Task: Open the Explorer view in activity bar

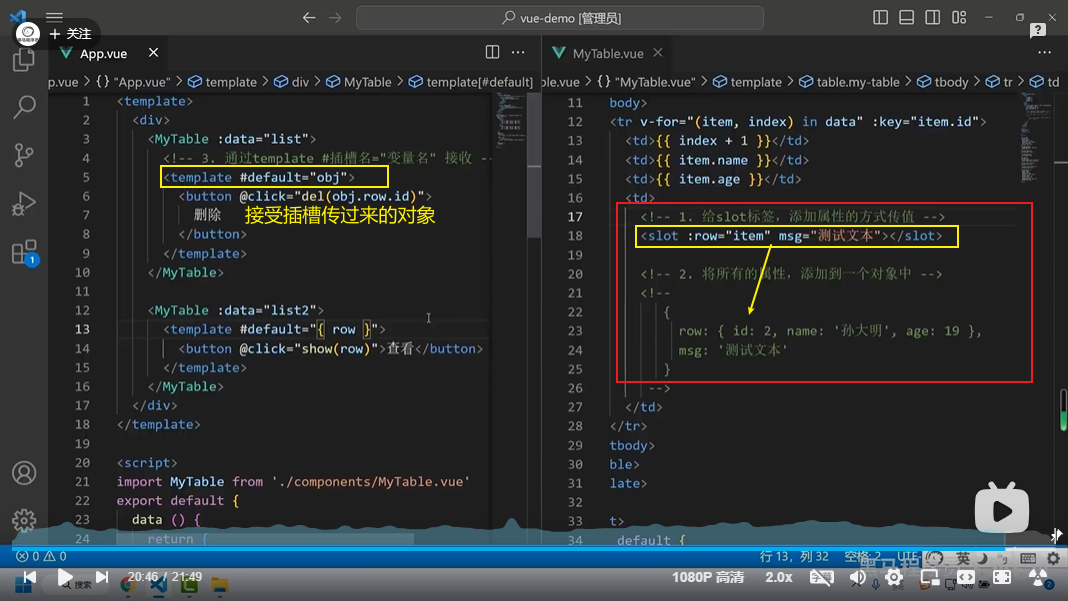Action: 24,60
